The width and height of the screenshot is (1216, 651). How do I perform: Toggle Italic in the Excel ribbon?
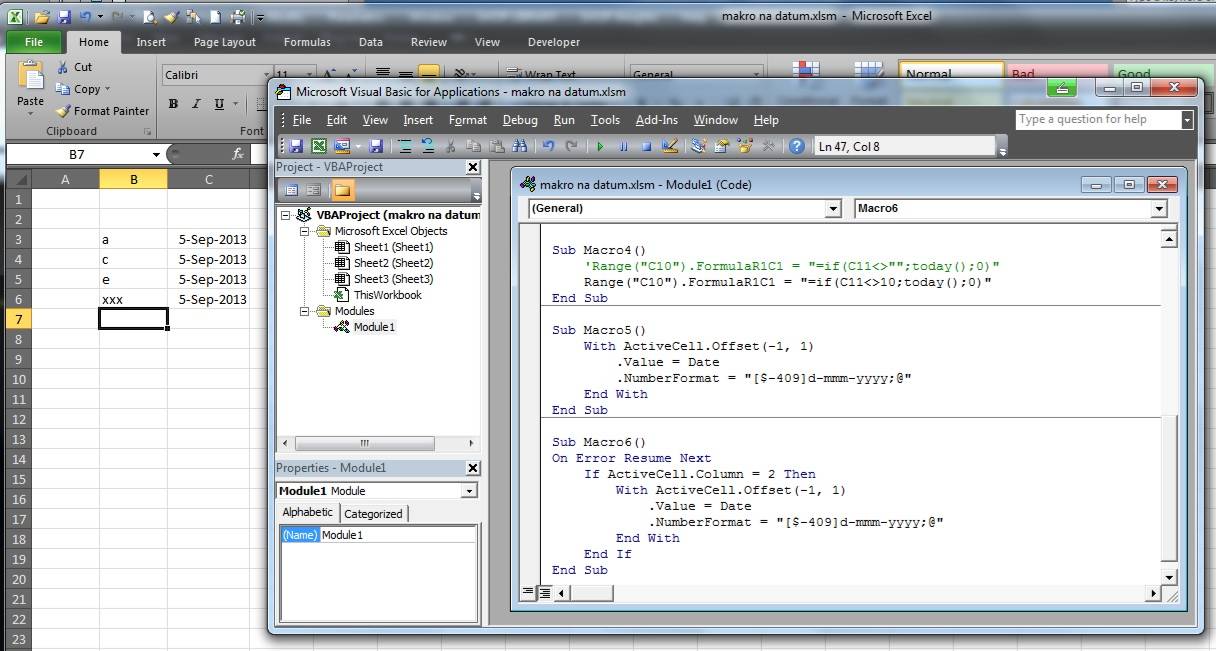195,103
